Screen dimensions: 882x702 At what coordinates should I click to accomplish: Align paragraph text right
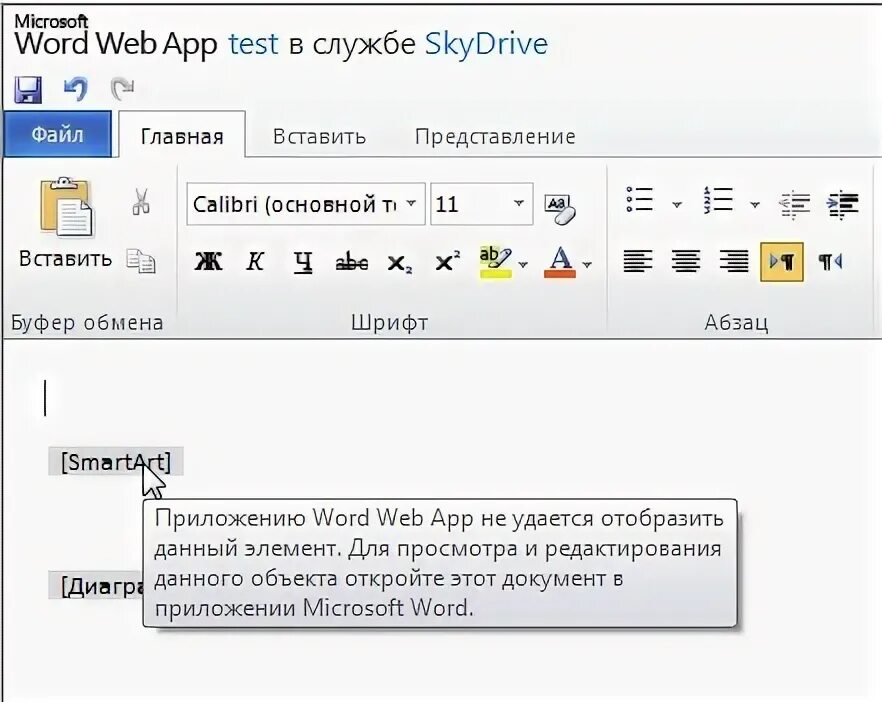coord(734,262)
